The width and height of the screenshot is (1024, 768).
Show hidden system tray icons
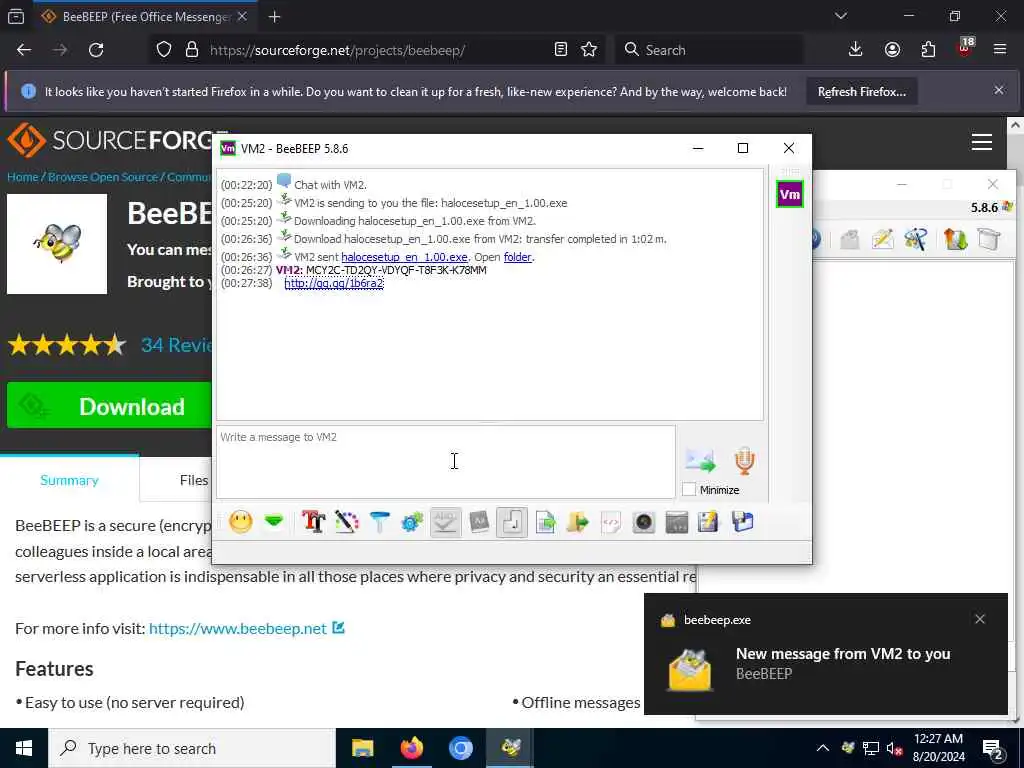coord(823,748)
